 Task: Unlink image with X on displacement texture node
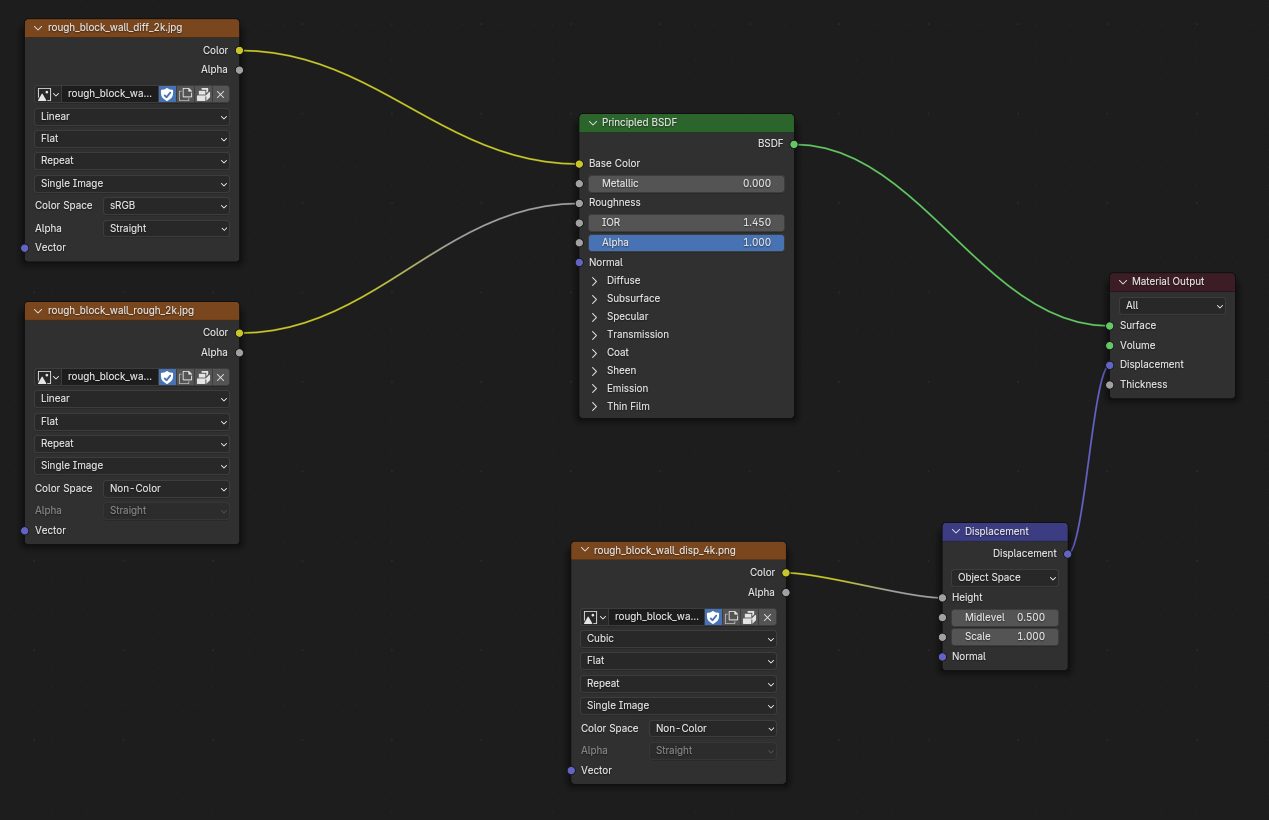[767, 618]
